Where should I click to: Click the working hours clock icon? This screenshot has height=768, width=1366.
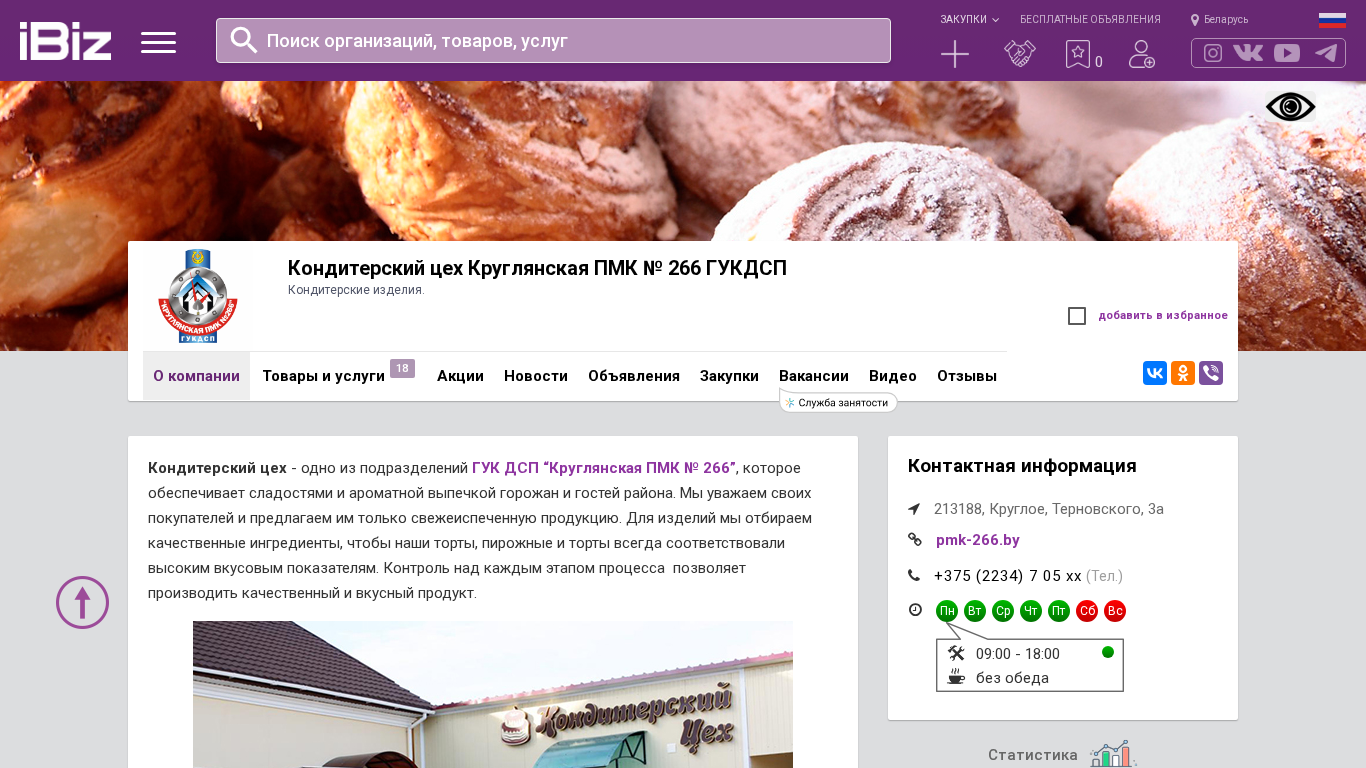[x=915, y=610]
